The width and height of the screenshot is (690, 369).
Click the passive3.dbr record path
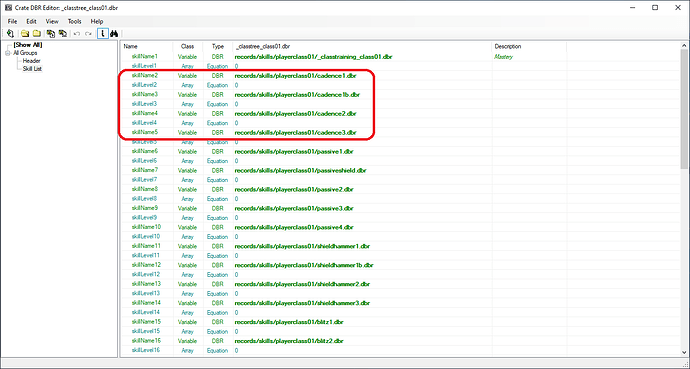pyautogui.click(x=294, y=208)
